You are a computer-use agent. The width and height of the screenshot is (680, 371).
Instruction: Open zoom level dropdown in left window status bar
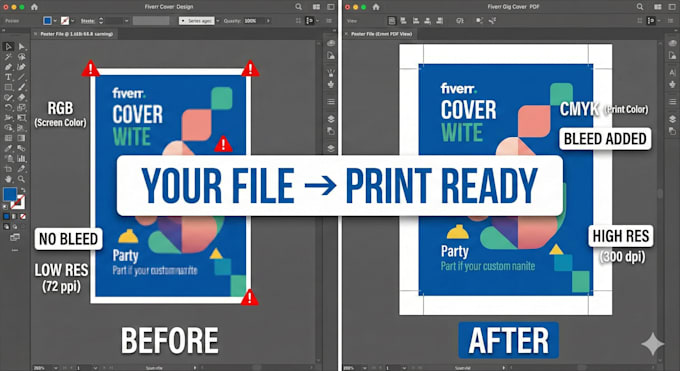[x=56, y=368]
